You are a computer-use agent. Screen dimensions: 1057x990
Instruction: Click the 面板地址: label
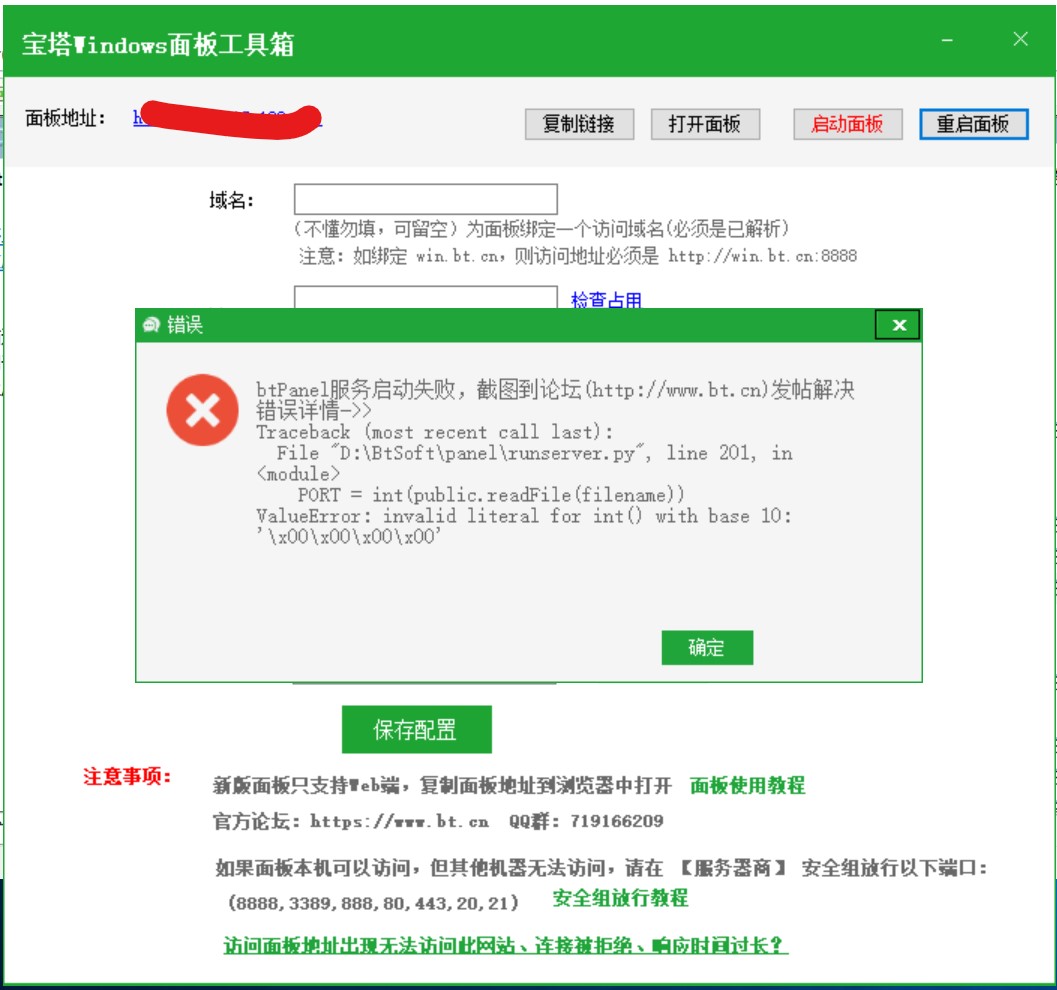coord(65,118)
